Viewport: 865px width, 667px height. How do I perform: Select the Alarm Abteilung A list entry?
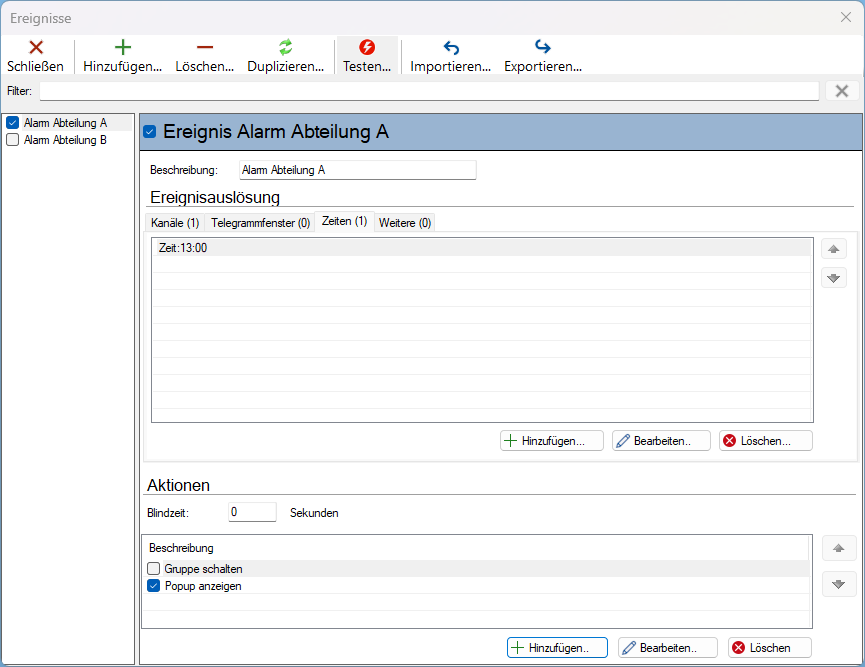(65, 123)
